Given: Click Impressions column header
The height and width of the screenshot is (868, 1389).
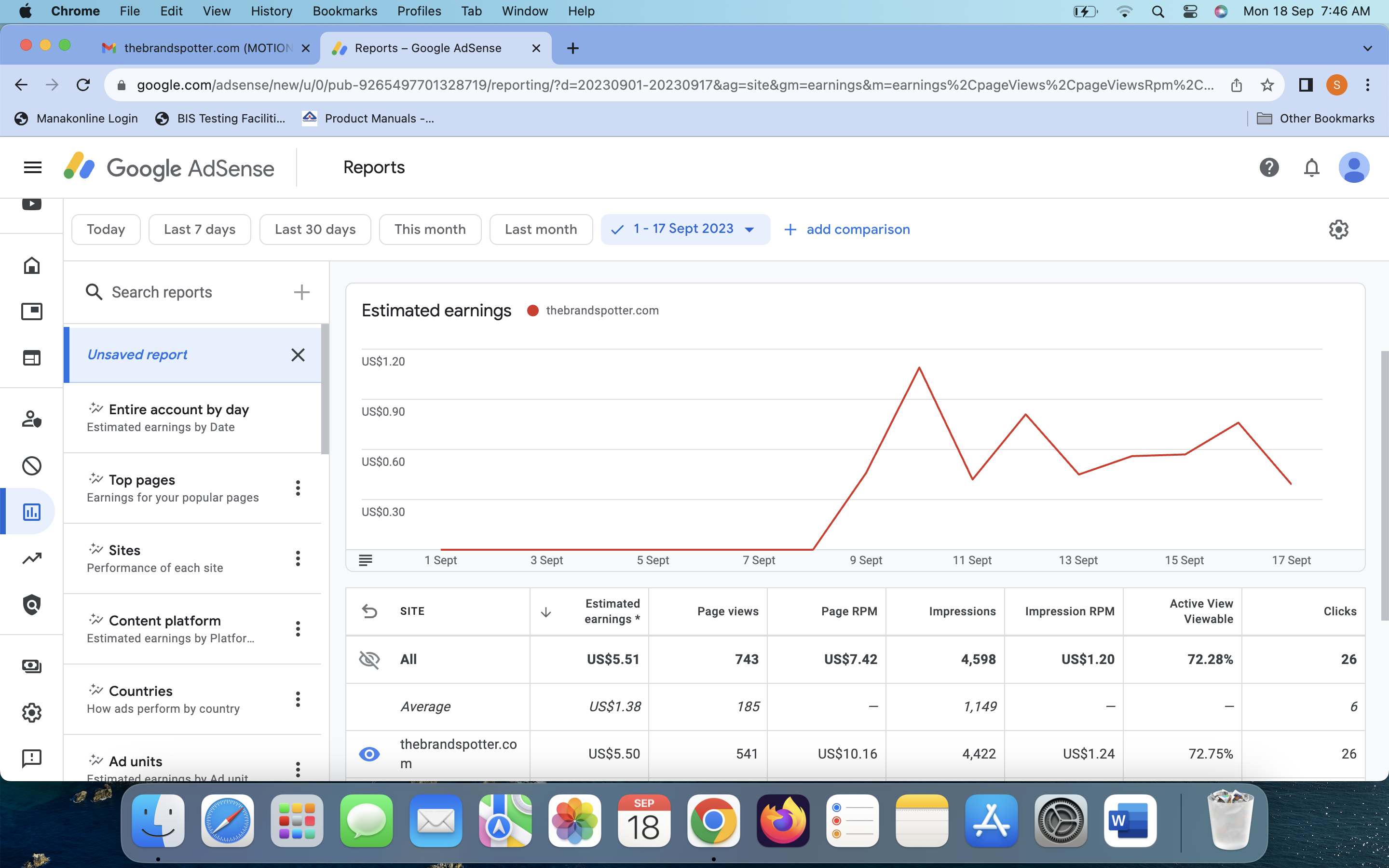Looking at the screenshot, I should pyautogui.click(x=962, y=611).
